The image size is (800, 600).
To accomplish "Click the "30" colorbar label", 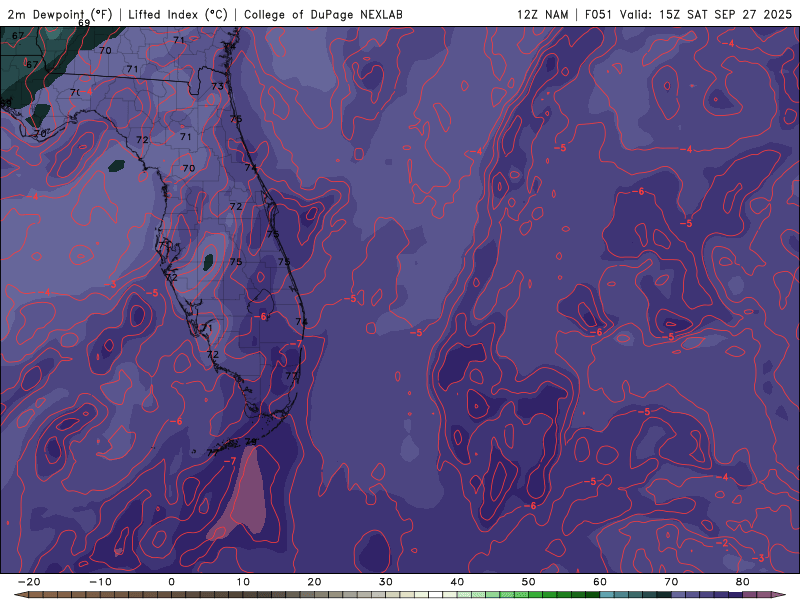I will 386,582.
